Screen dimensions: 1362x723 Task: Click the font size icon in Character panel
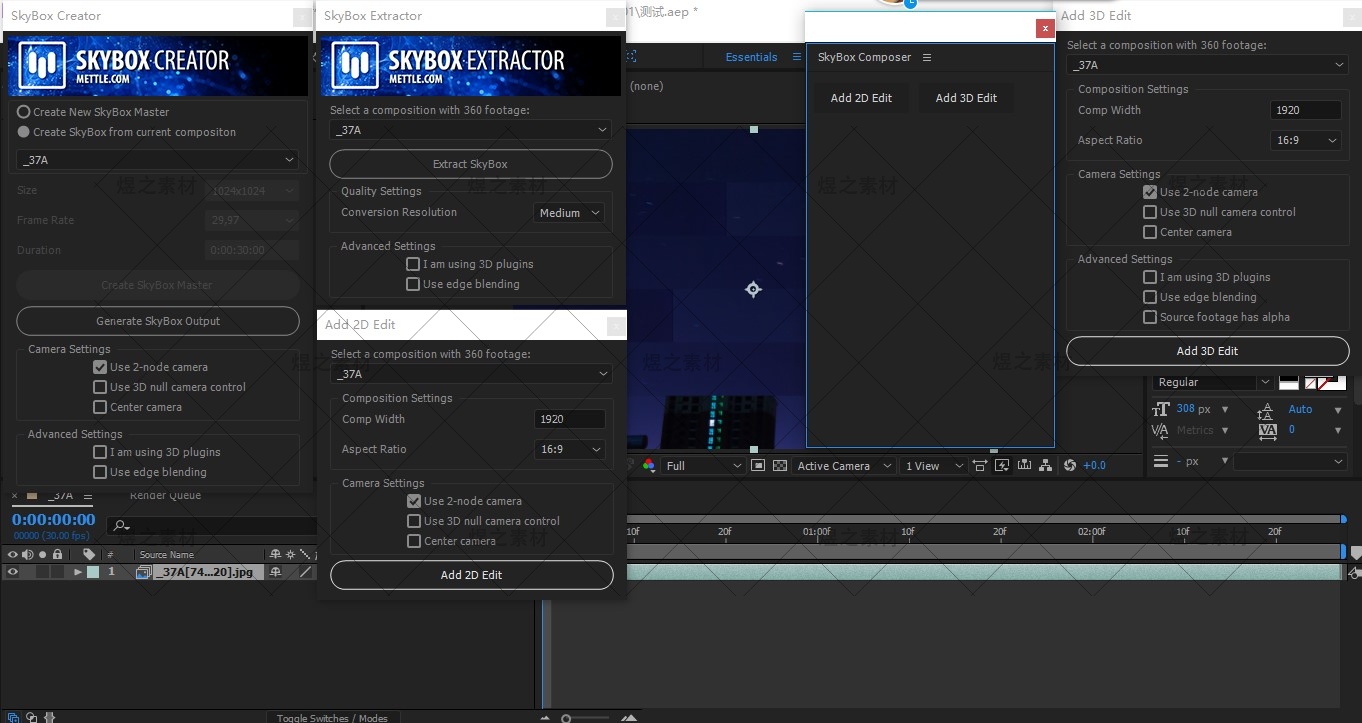pos(1160,409)
